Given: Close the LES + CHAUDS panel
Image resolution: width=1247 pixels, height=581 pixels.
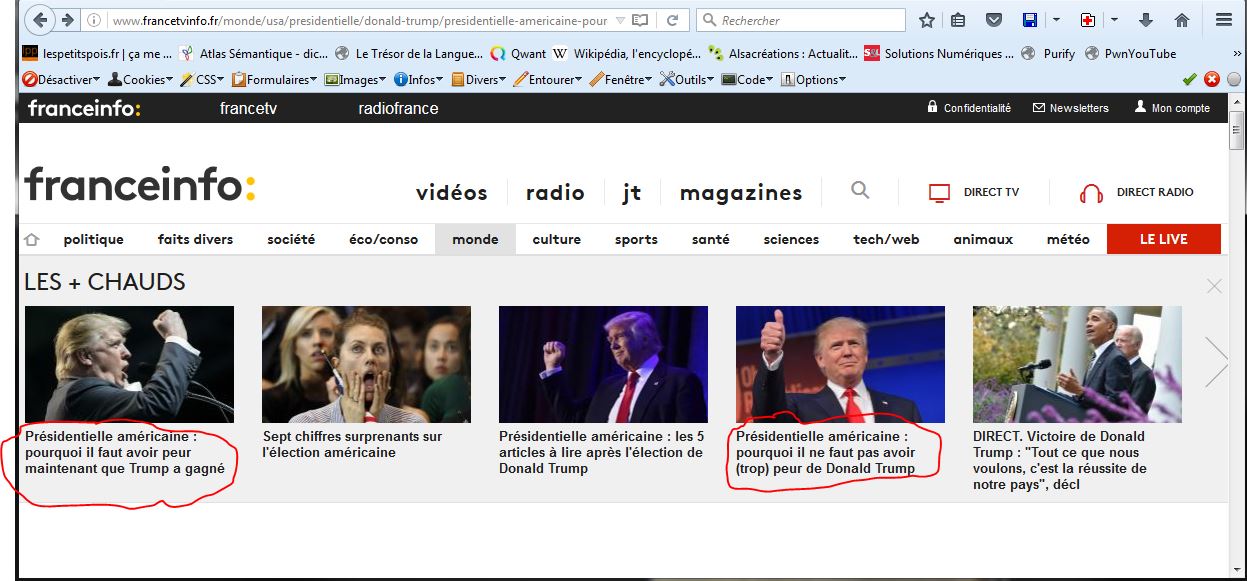Looking at the screenshot, I should [1214, 286].
